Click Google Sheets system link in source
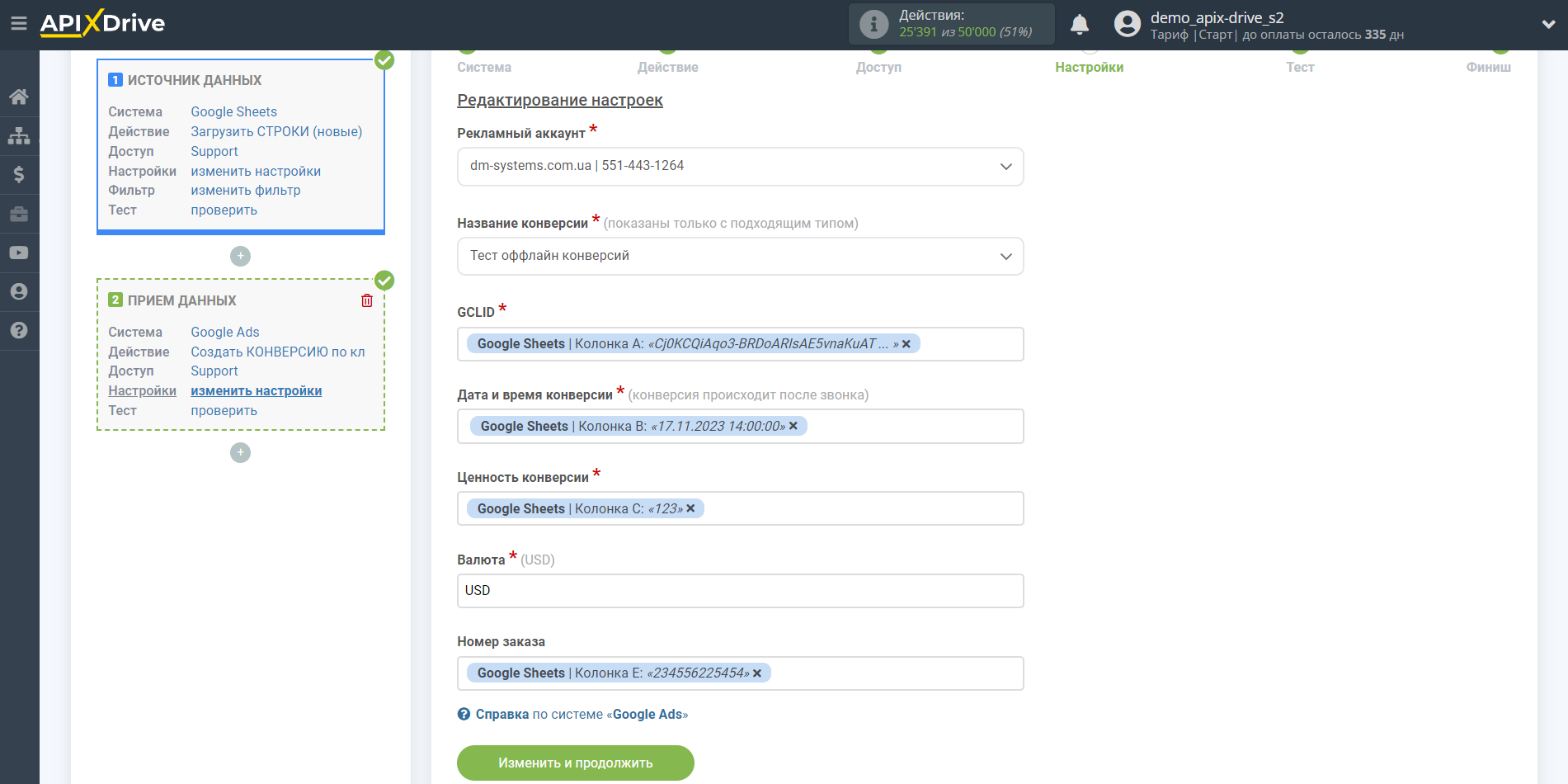The width and height of the screenshot is (1568, 784). point(233,111)
